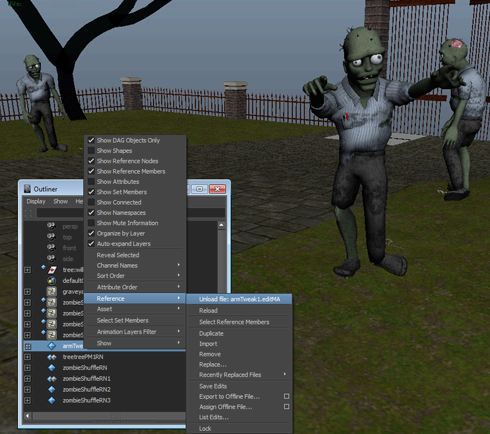Expand the zombieShuffleRN1 node
This screenshot has height=434, width=490.
[x=28, y=379]
